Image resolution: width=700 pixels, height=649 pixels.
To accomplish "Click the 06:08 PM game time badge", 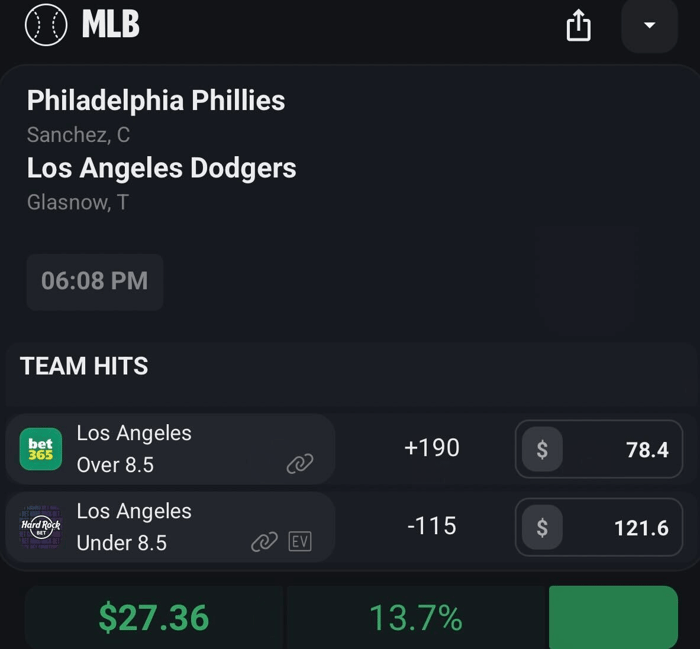I will pyautogui.click(x=95, y=281).
